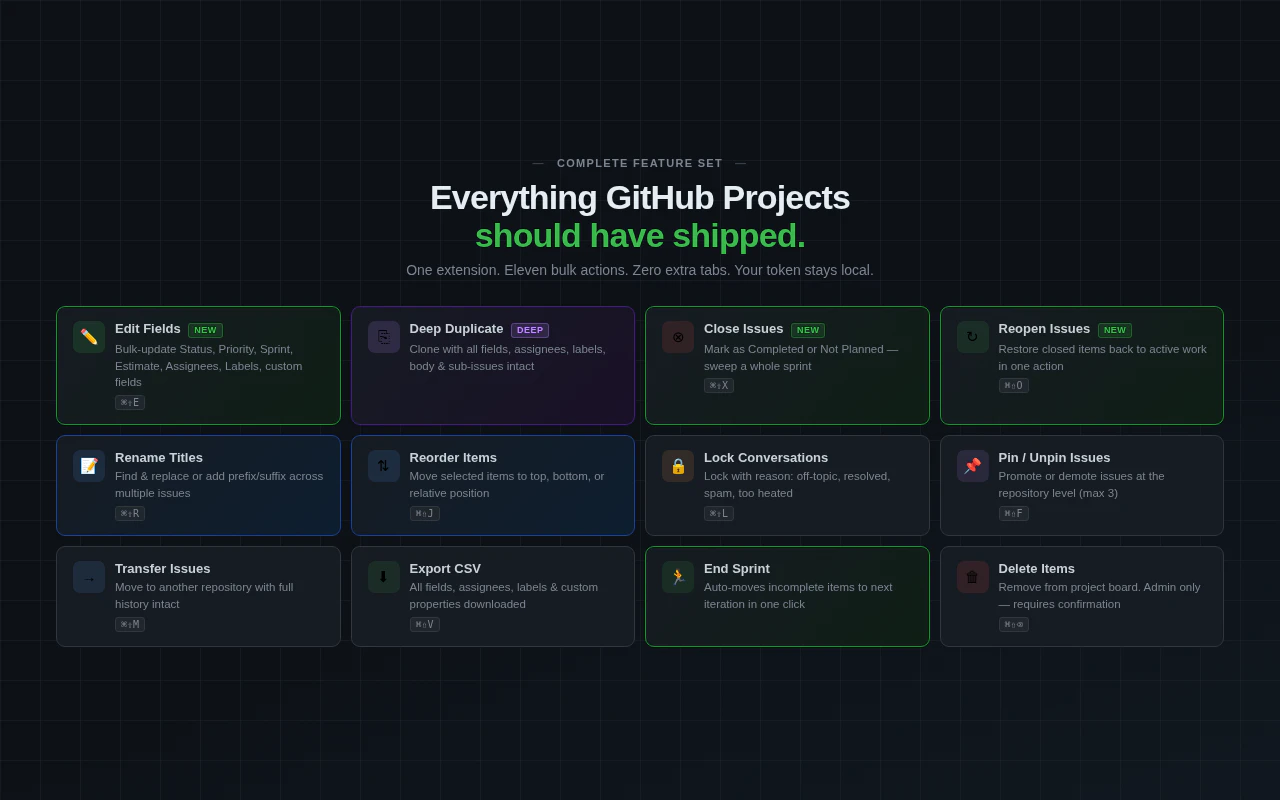Click the memo icon on Rename Titles card

coord(89,466)
